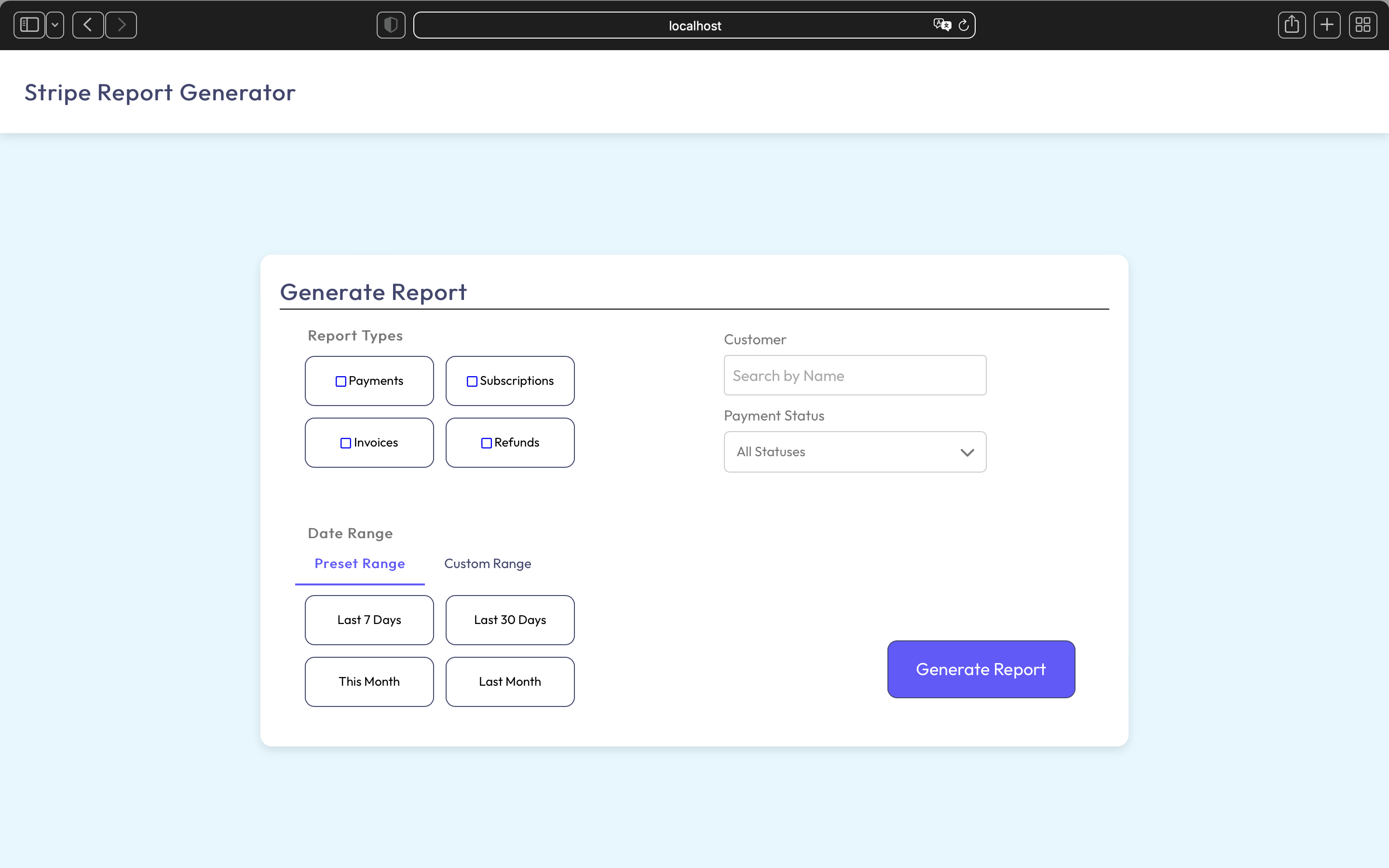Check the Refunds checkbox
This screenshot has height=868, width=1389.
486,442
